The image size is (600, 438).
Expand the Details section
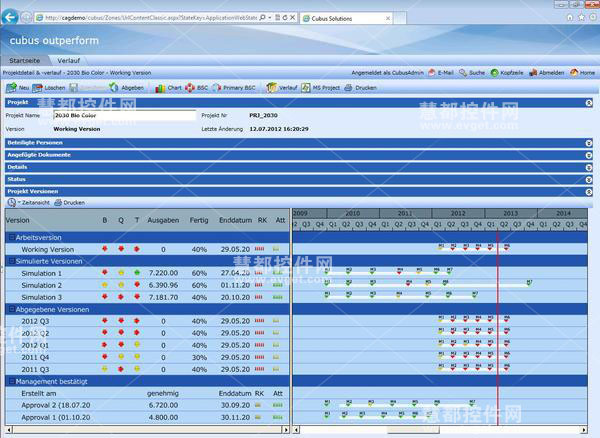coord(589,167)
